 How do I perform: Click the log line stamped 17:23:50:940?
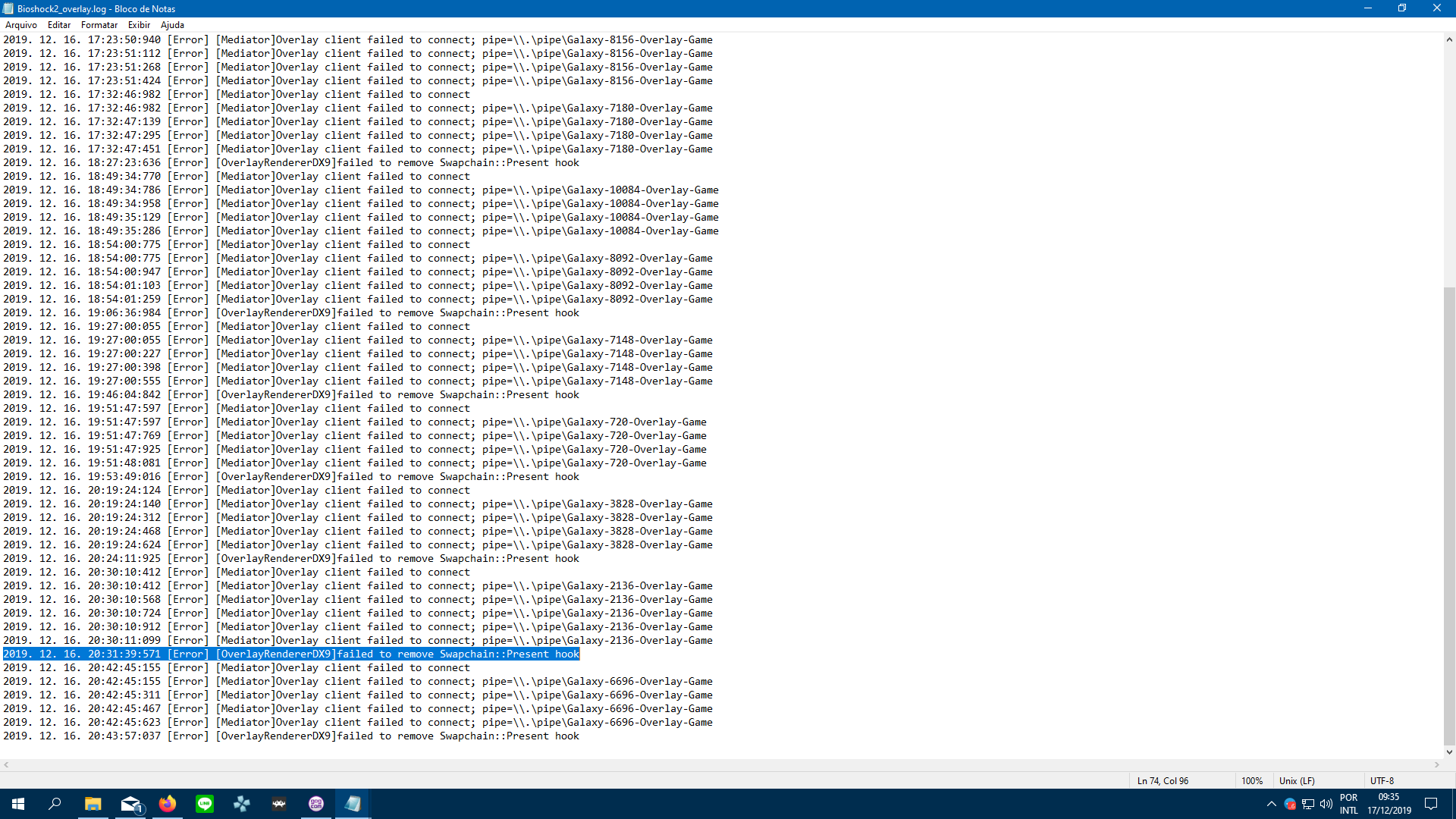pyautogui.click(x=358, y=40)
